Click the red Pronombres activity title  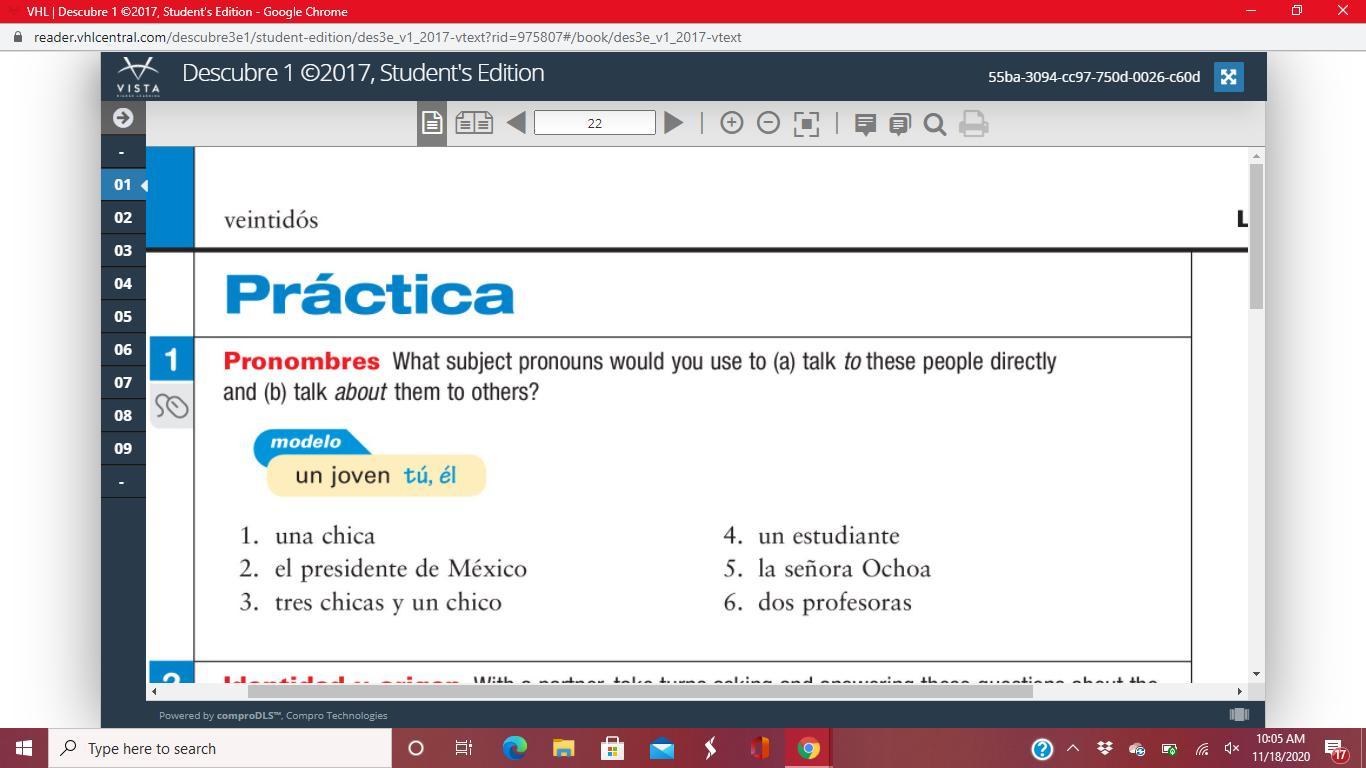(x=301, y=361)
